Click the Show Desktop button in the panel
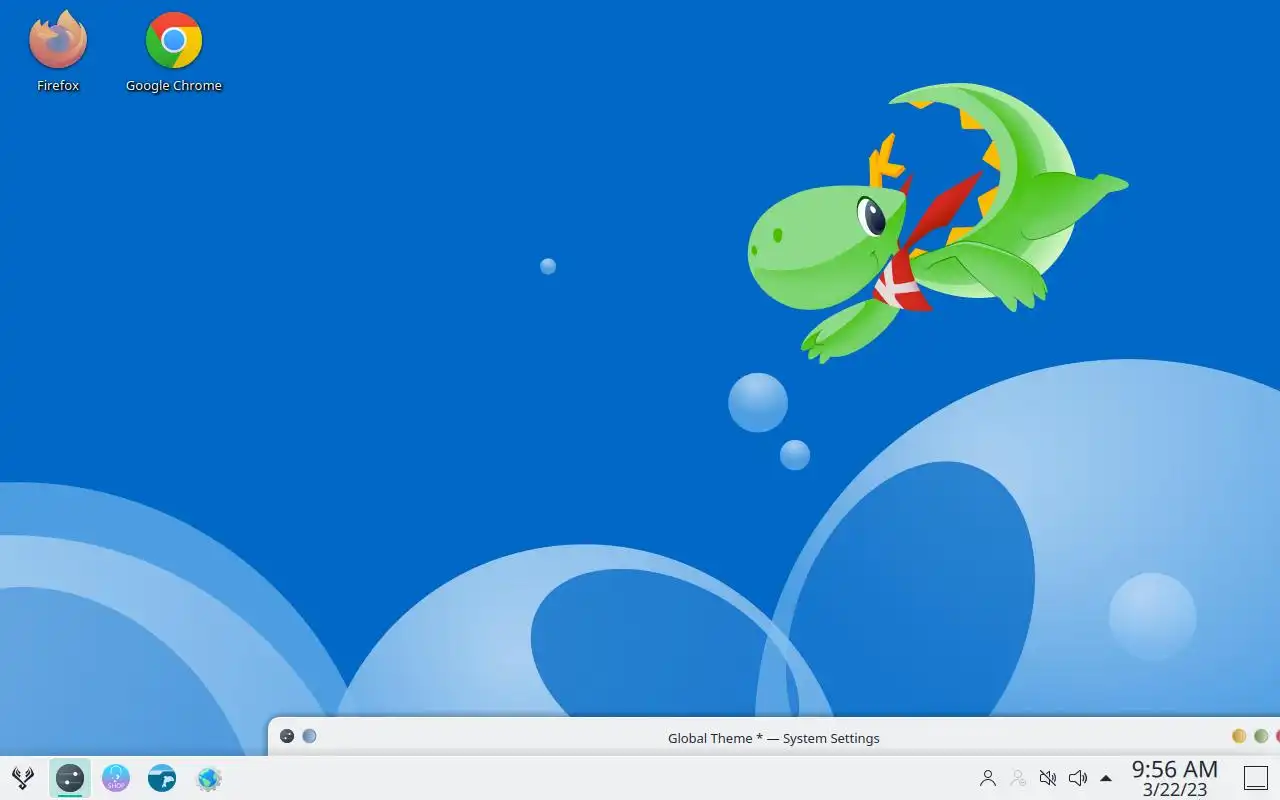 click(x=1256, y=778)
